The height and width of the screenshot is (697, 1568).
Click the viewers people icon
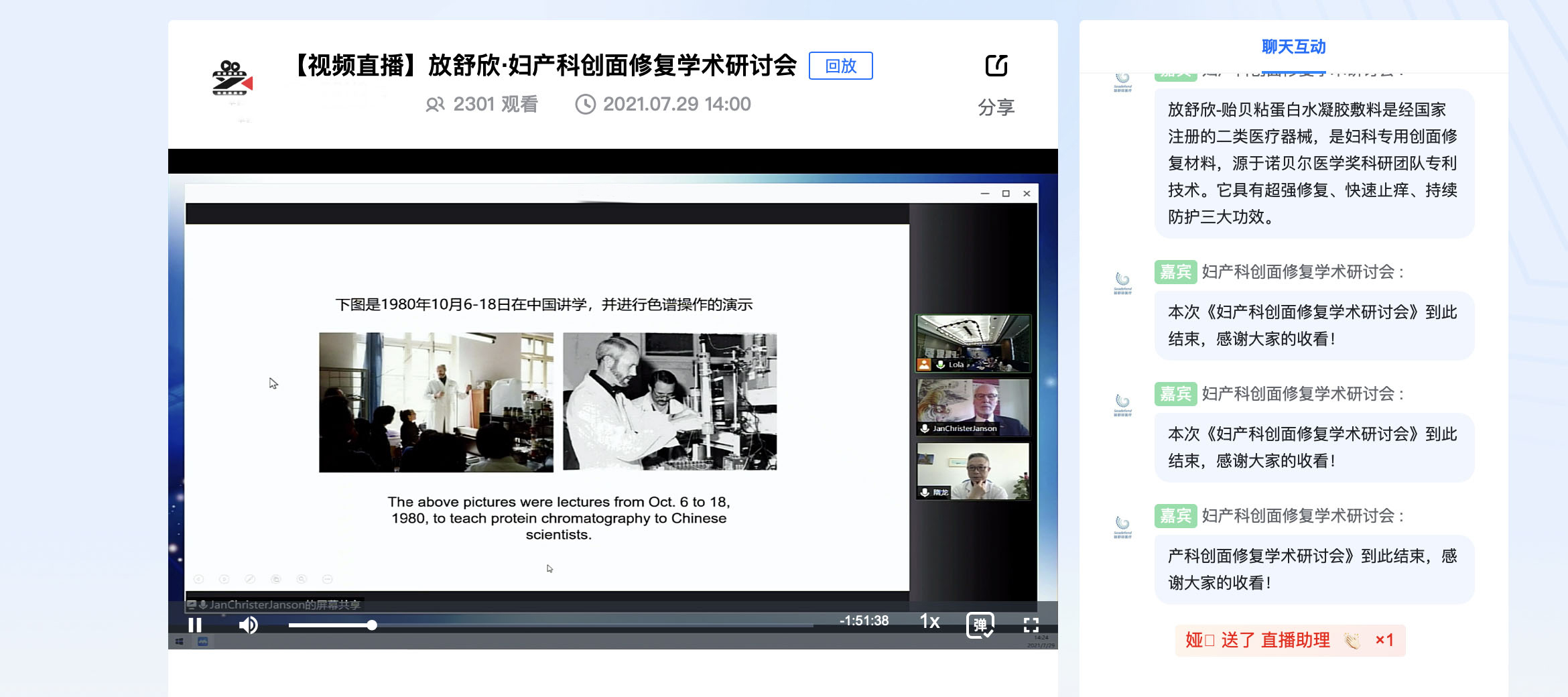pyautogui.click(x=435, y=105)
